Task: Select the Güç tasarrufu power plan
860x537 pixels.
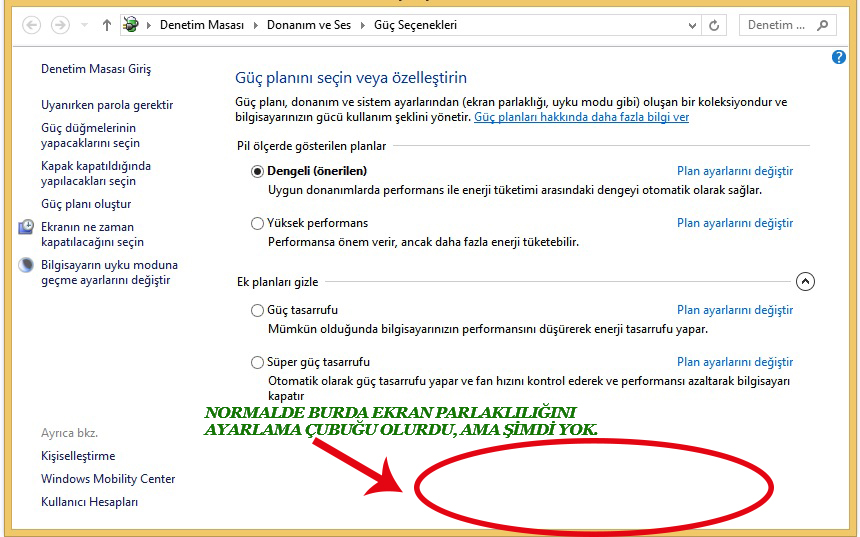Action: 258,310
